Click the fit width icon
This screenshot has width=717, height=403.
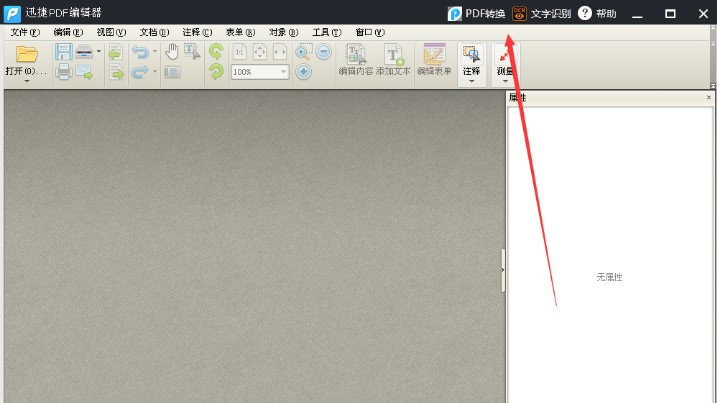tap(280, 52)
